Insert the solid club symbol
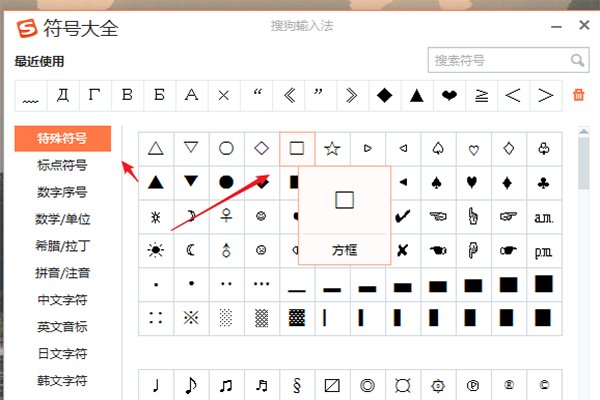The width and height of the screenshot is (600, 400). click(x=544, y=182)
